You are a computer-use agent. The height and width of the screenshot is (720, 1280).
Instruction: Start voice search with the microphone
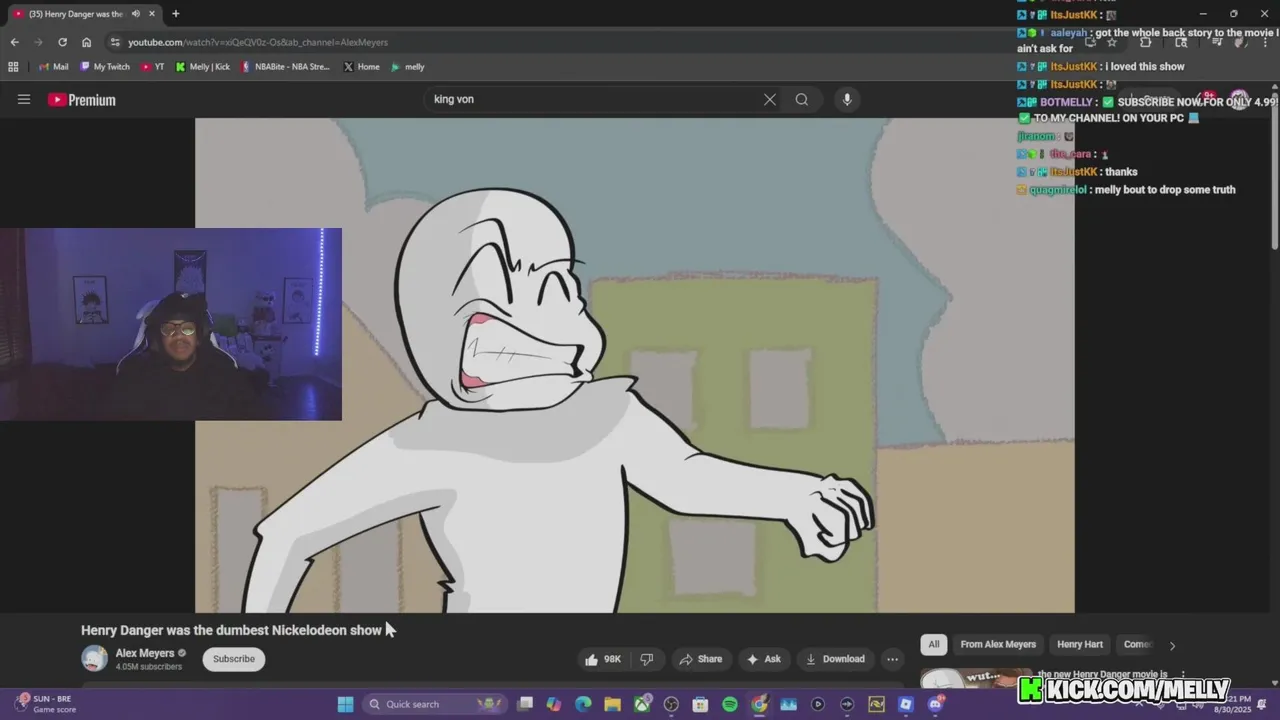click(x=847, y=99)
